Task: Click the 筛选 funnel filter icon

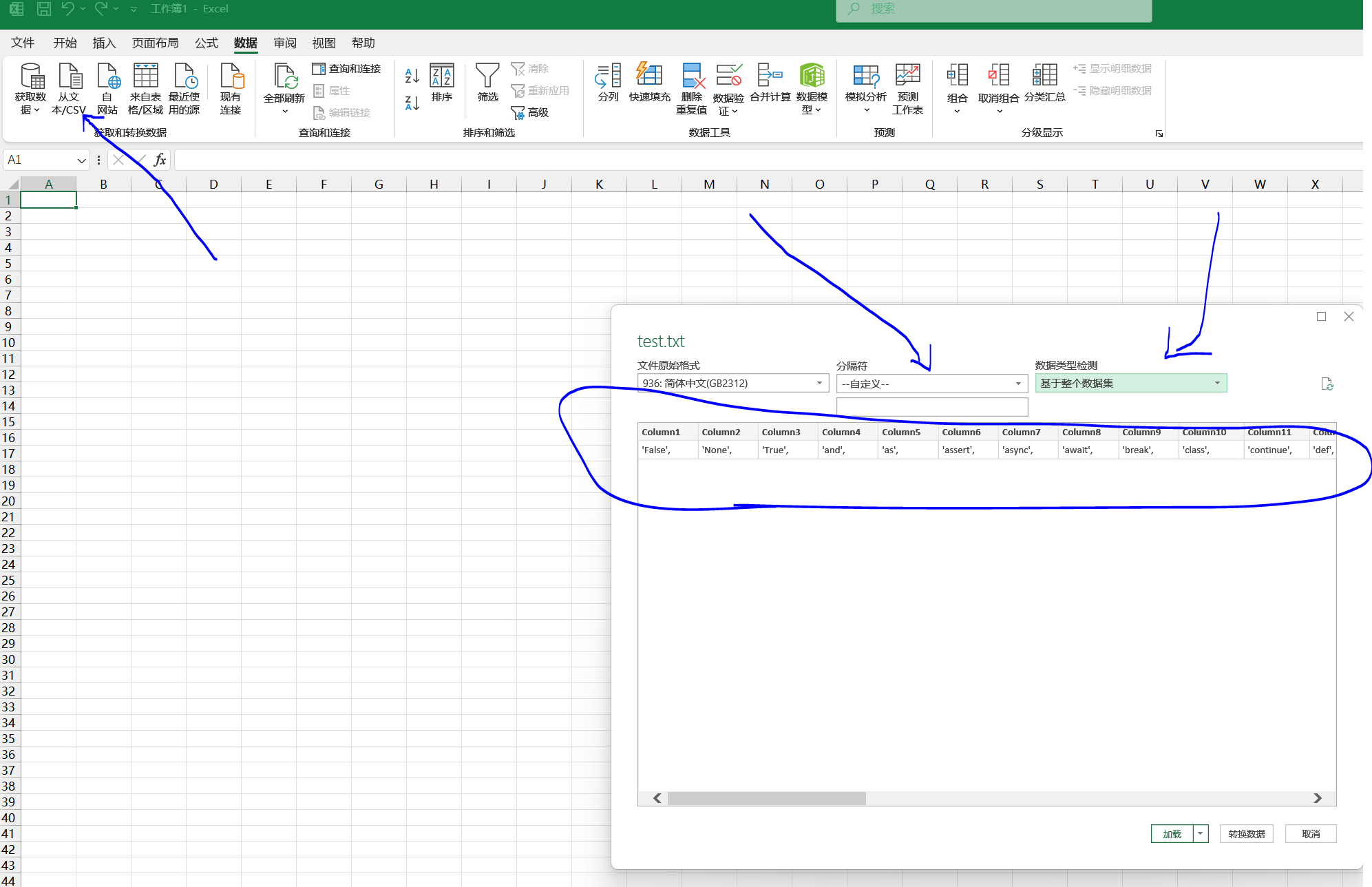Action: point(487,76)
